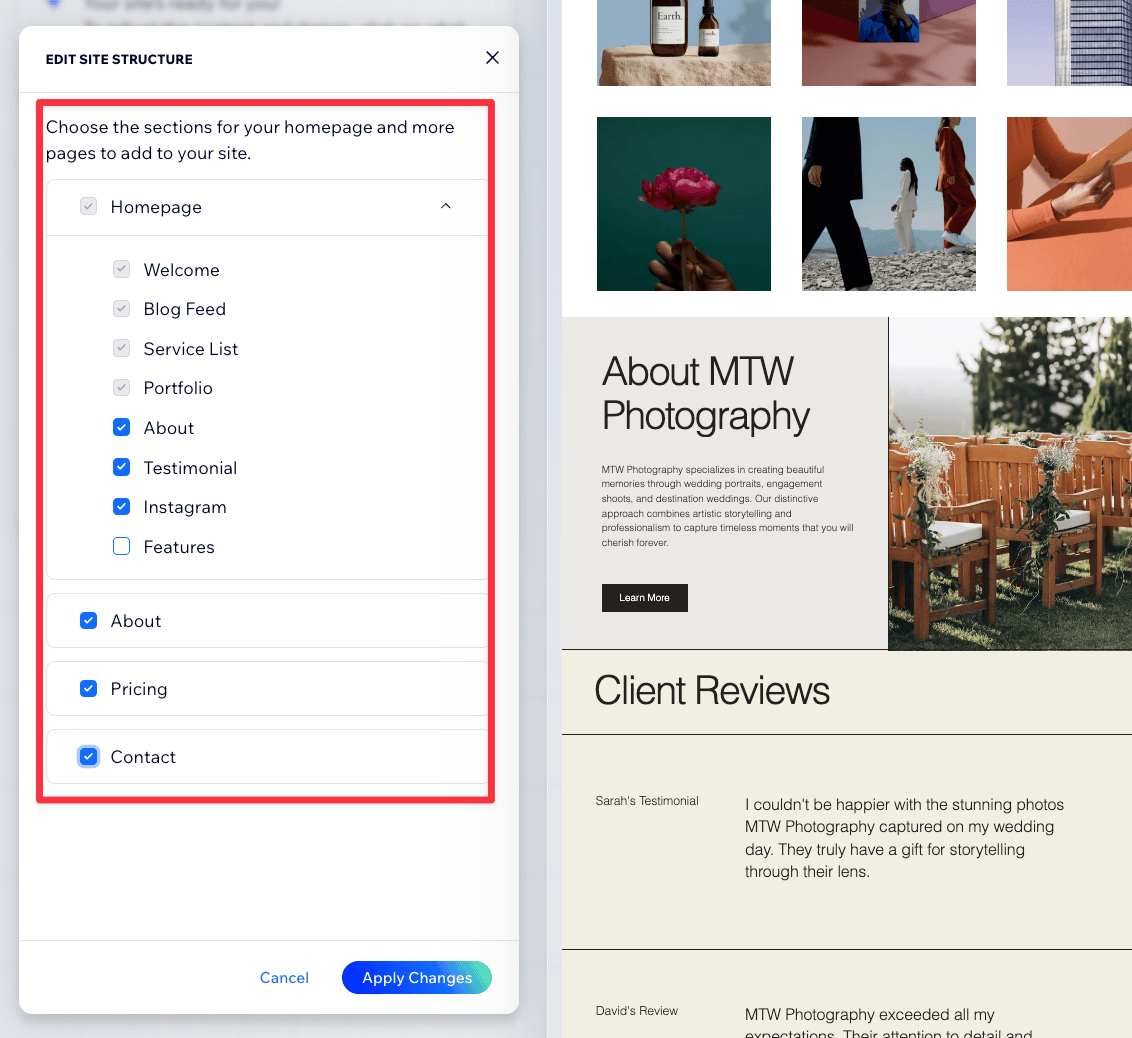This screenshot has width=1132, height=1038.
Task: Click the Apply Changes button
Action: click(x=417, y=978)
